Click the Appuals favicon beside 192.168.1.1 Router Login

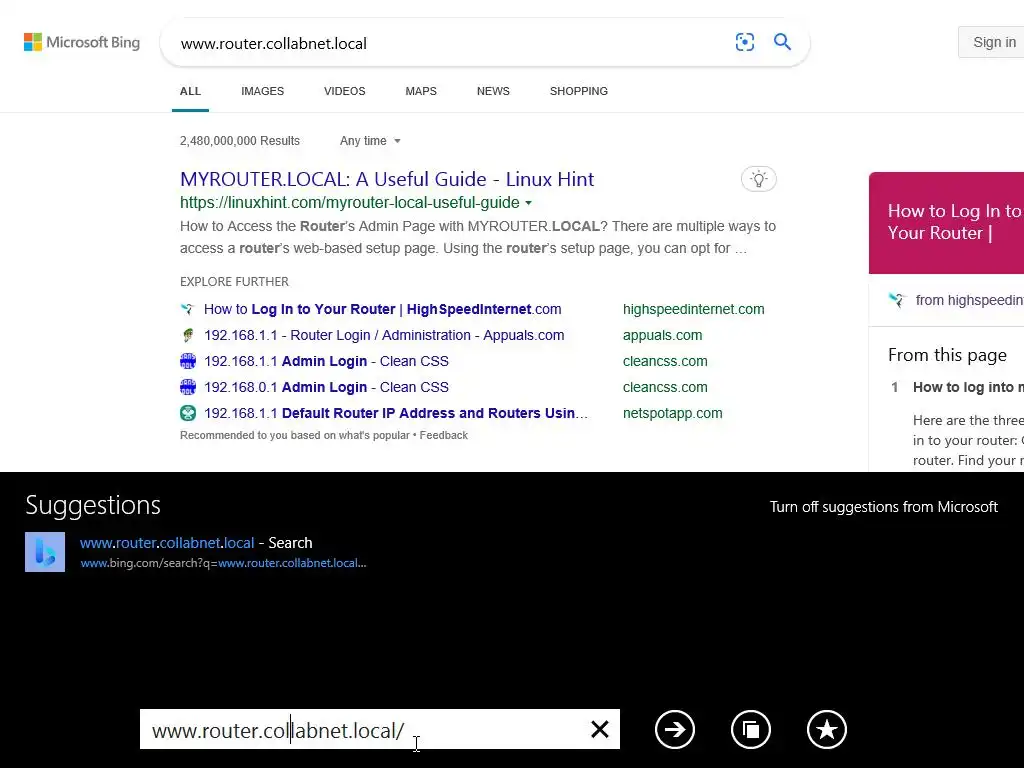click(187, 335)
